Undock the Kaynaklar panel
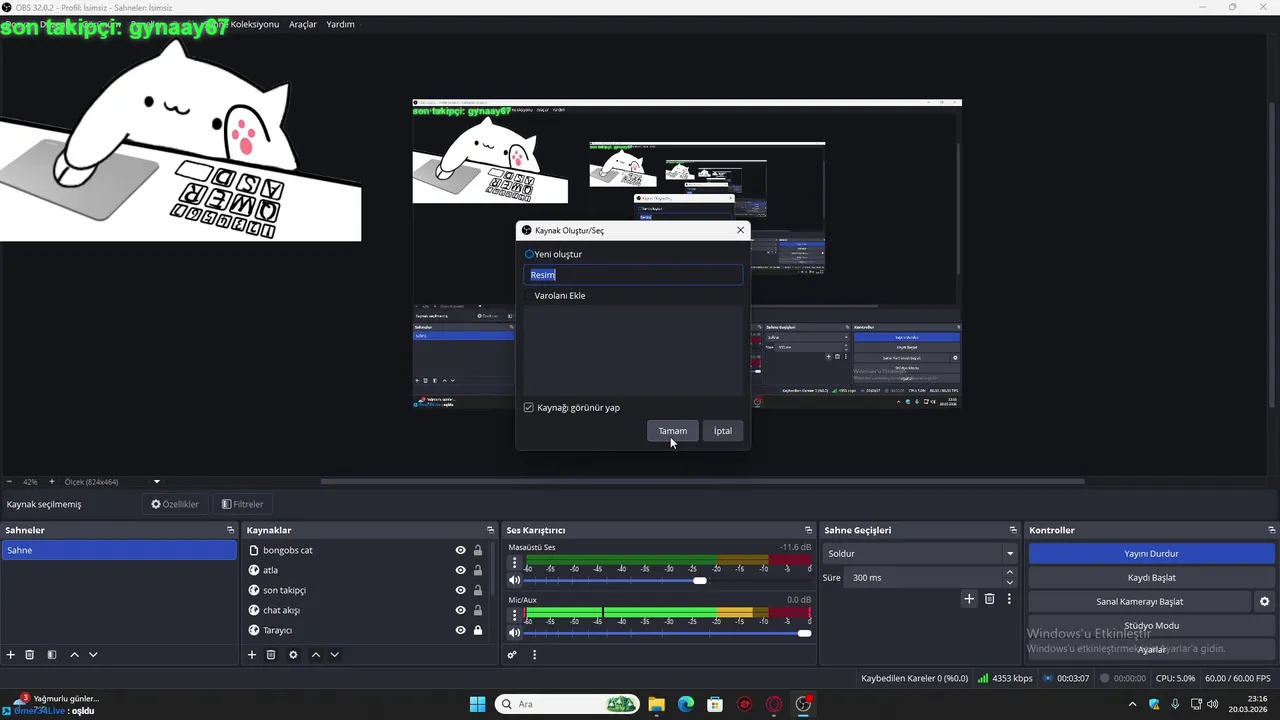The image size is (1280, 720). (x=490, y=530)
